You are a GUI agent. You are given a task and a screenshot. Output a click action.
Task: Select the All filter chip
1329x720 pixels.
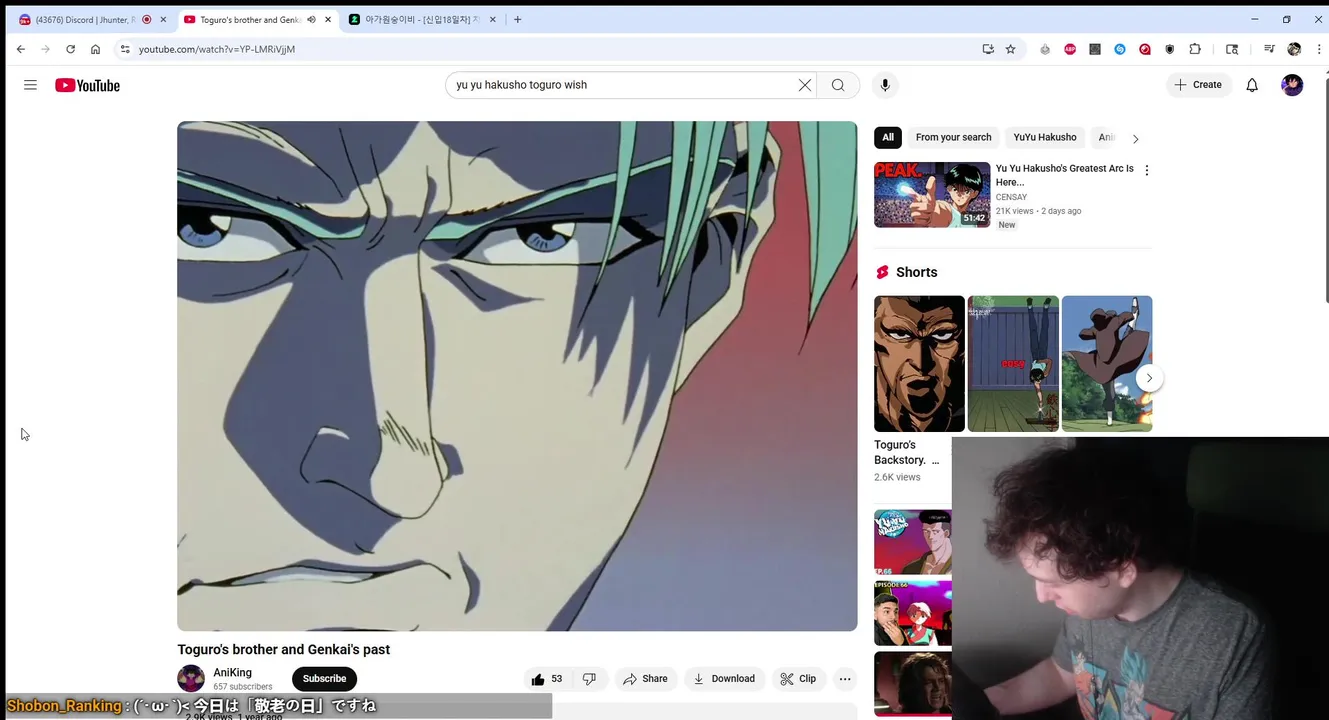(888, 138)
